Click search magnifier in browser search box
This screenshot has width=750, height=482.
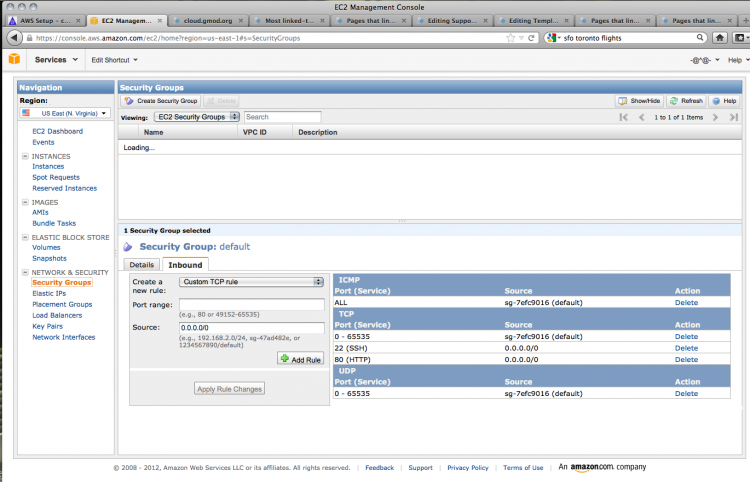point(700,38)
